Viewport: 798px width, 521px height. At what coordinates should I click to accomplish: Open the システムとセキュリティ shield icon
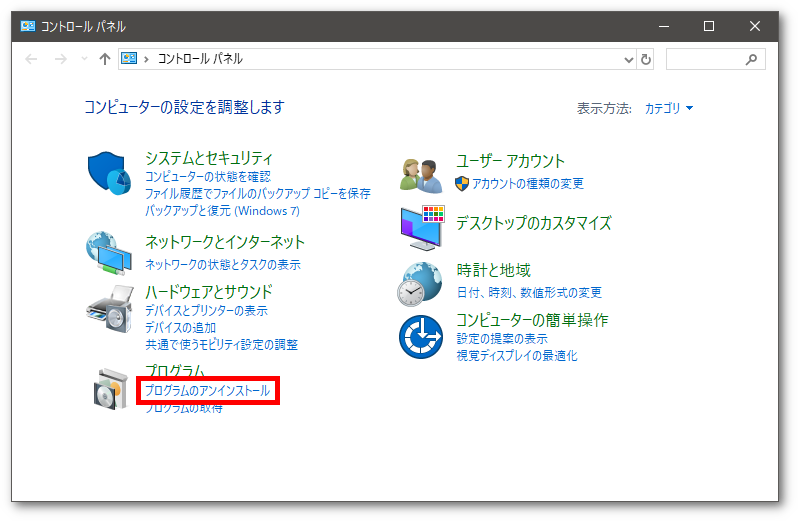109,173
